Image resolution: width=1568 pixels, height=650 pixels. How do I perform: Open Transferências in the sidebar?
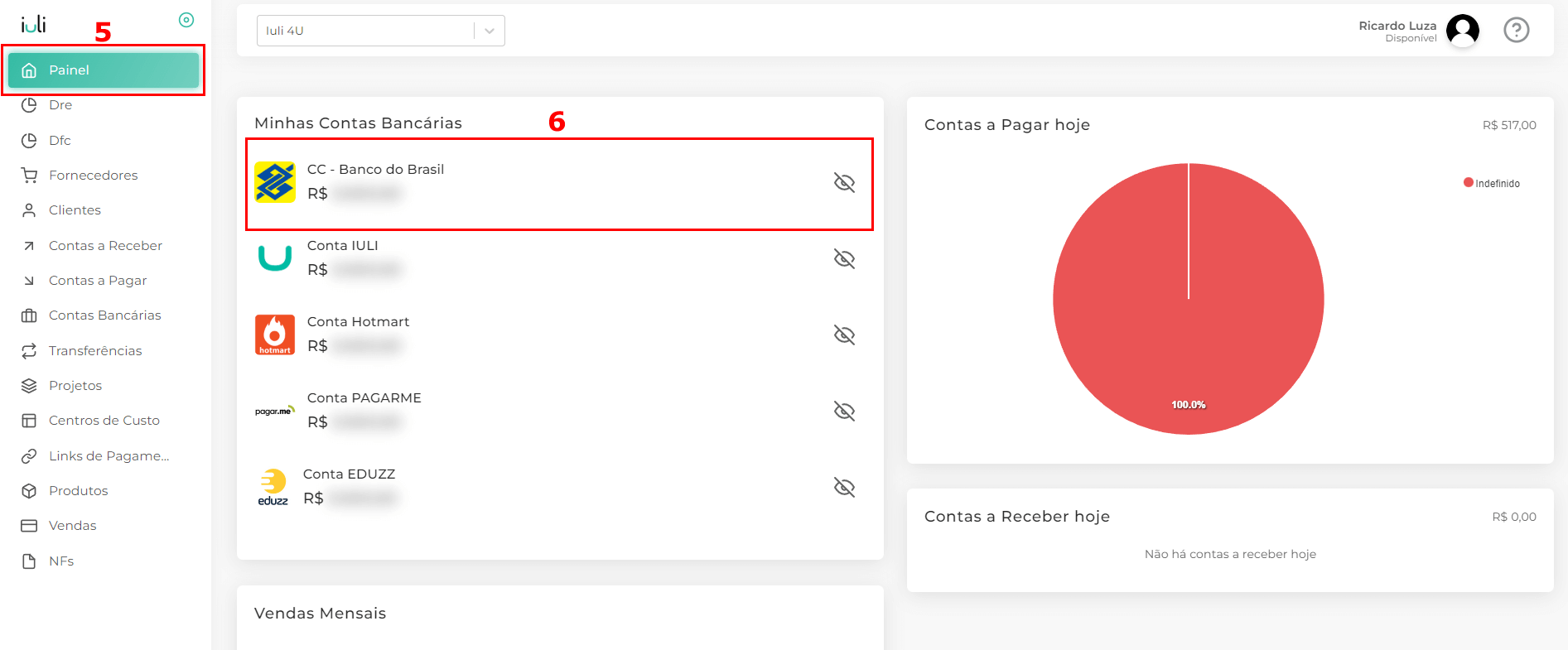coord(95,351)
